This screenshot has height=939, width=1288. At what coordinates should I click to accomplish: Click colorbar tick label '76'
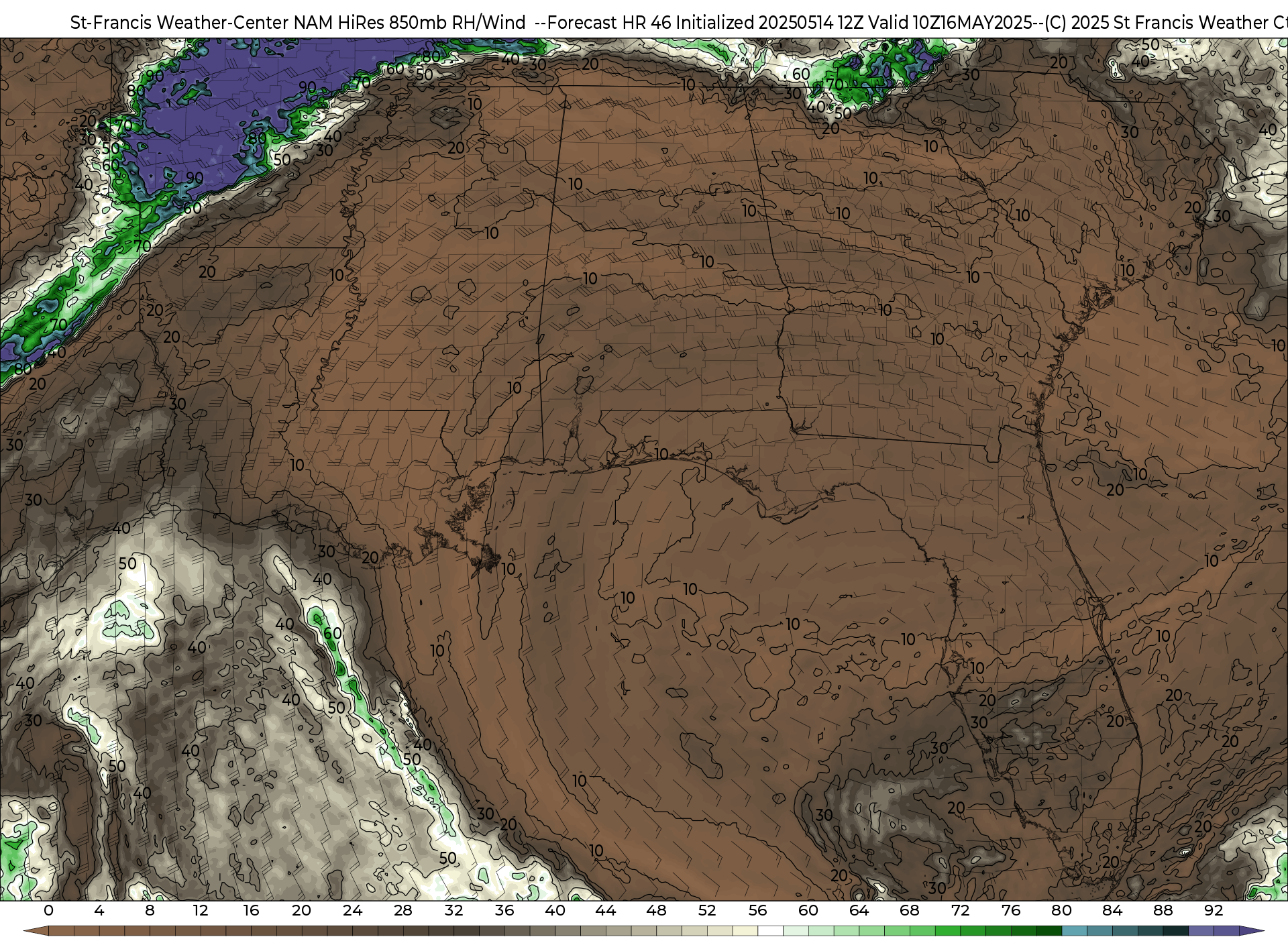(x=1011, y=910)
